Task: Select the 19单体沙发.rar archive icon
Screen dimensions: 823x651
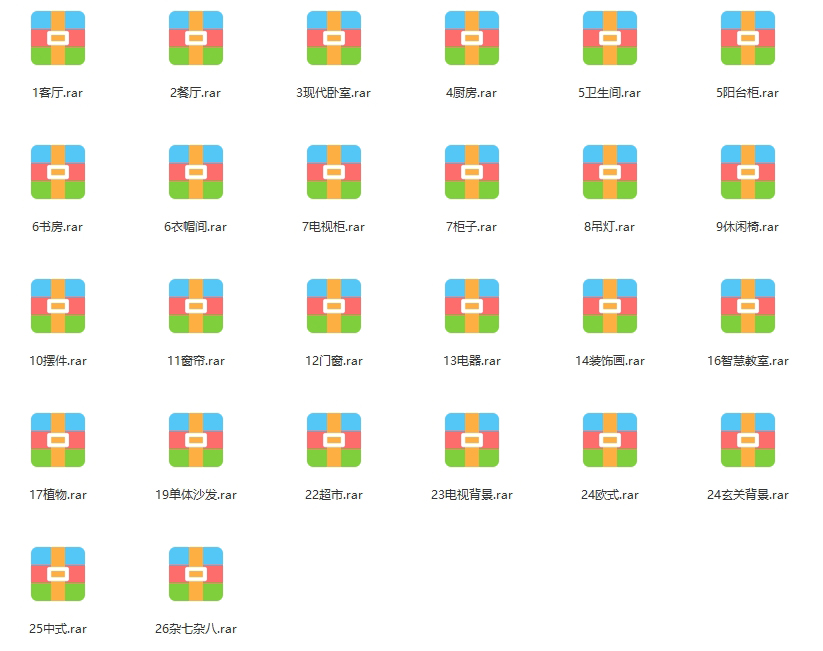Action: pyautogui.click(x=196, y=439)
